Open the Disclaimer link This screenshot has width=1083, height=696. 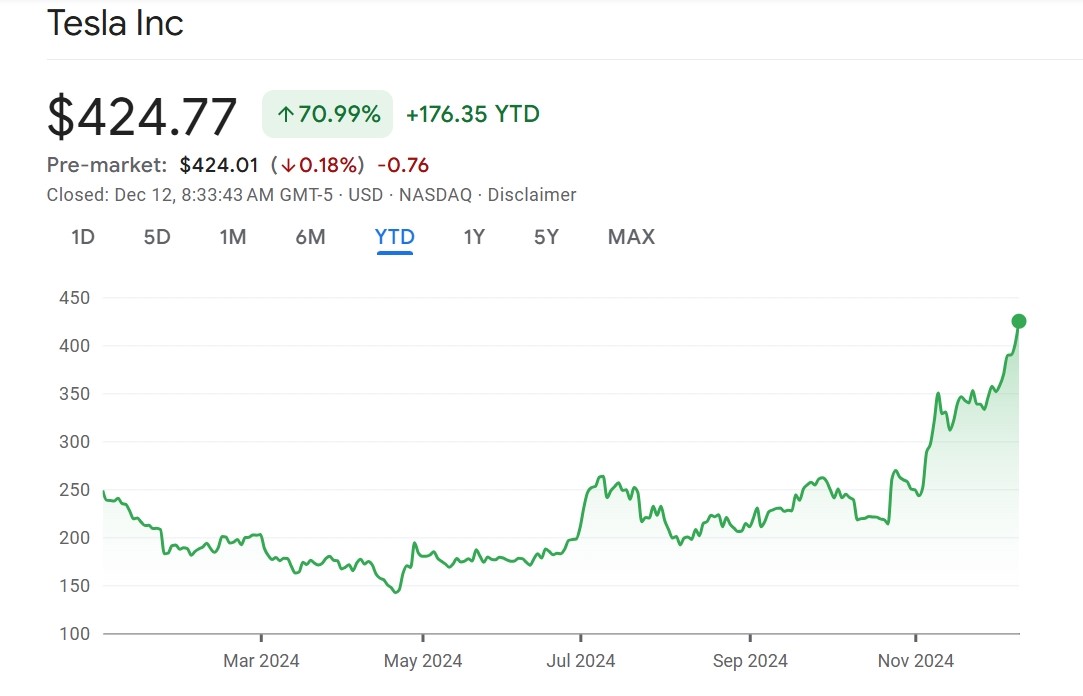tap(532, 195)
